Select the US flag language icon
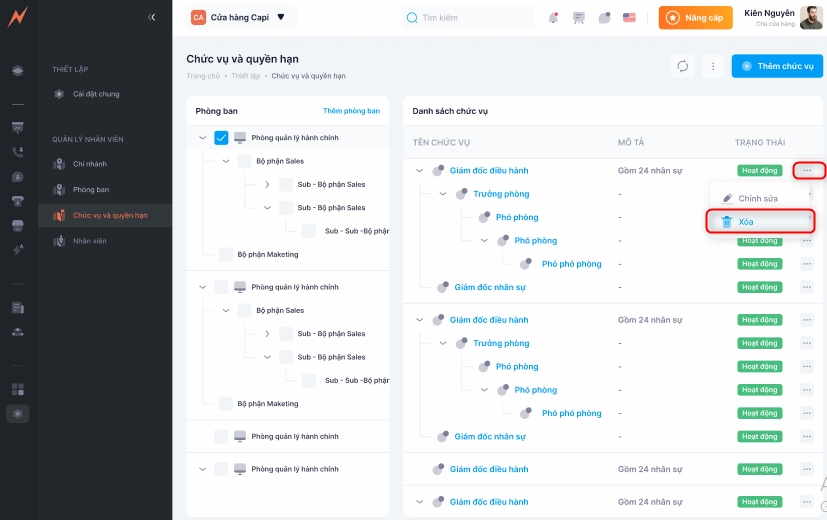 coord(629,18)
